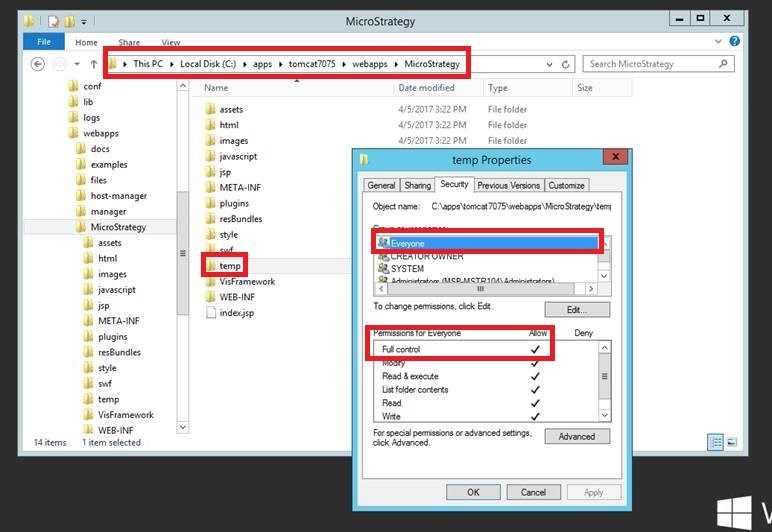Open Customize Quick Access Toolbar dropdown

pos(84,22)
